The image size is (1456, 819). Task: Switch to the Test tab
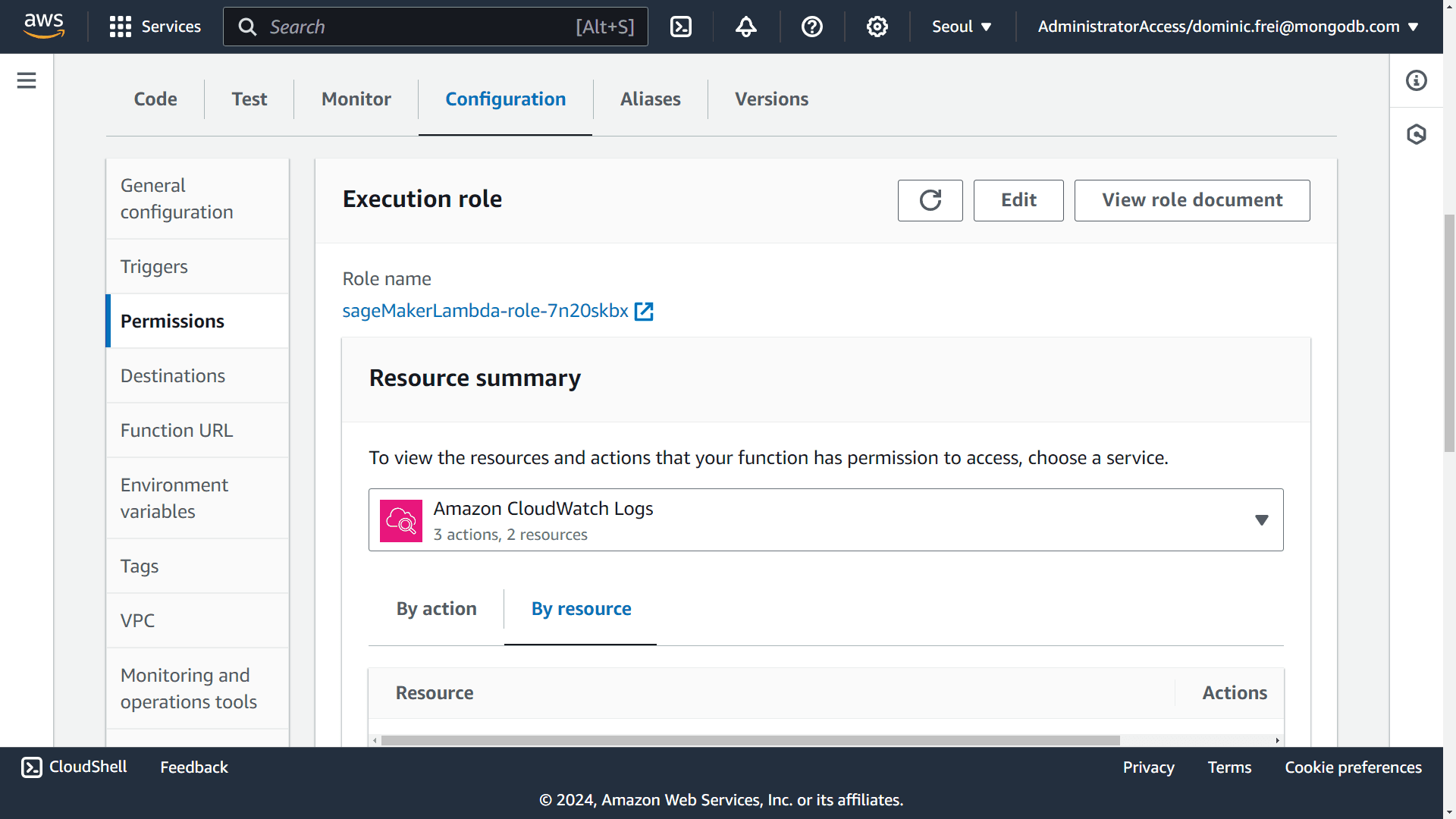pos(249,99)
